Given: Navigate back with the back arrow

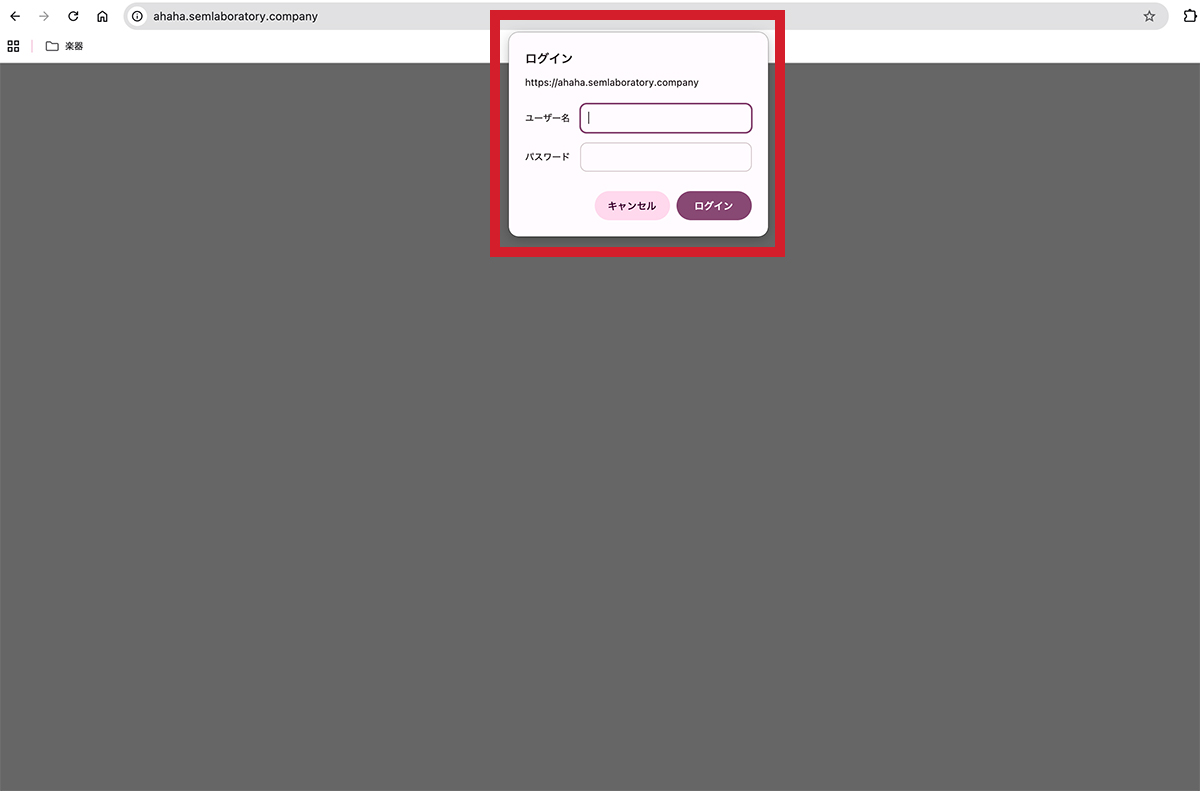Looking at the screenshot, I should 15,16.
